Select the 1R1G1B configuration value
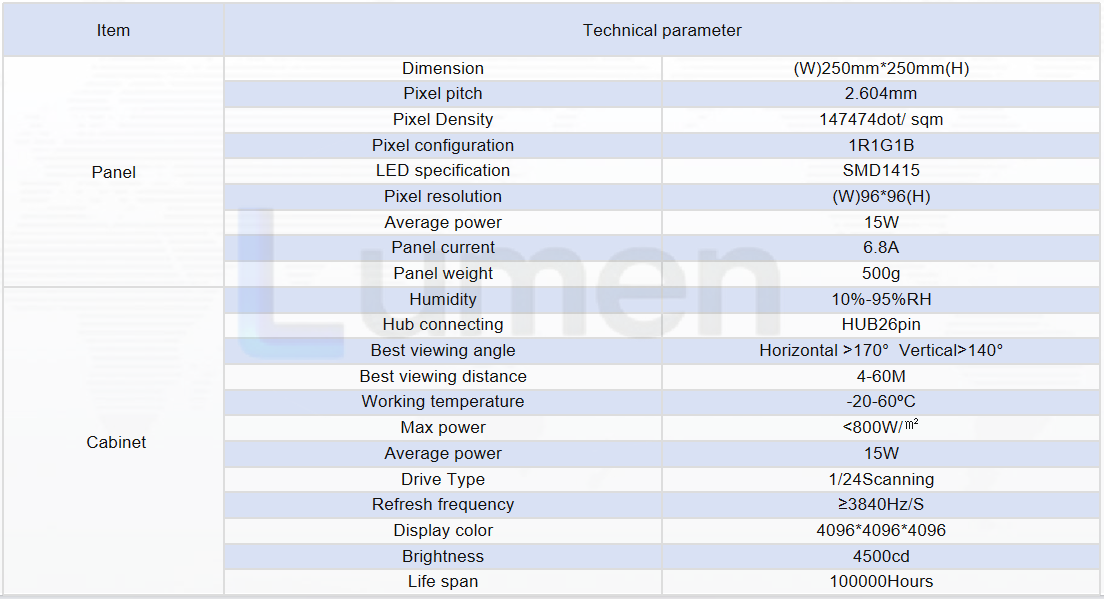The height and width of the screenshot is (599, 1104). [881, 145]
